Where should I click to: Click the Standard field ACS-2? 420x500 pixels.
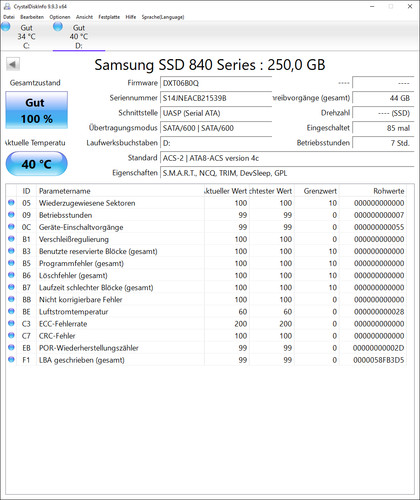(x=287, y=158)
